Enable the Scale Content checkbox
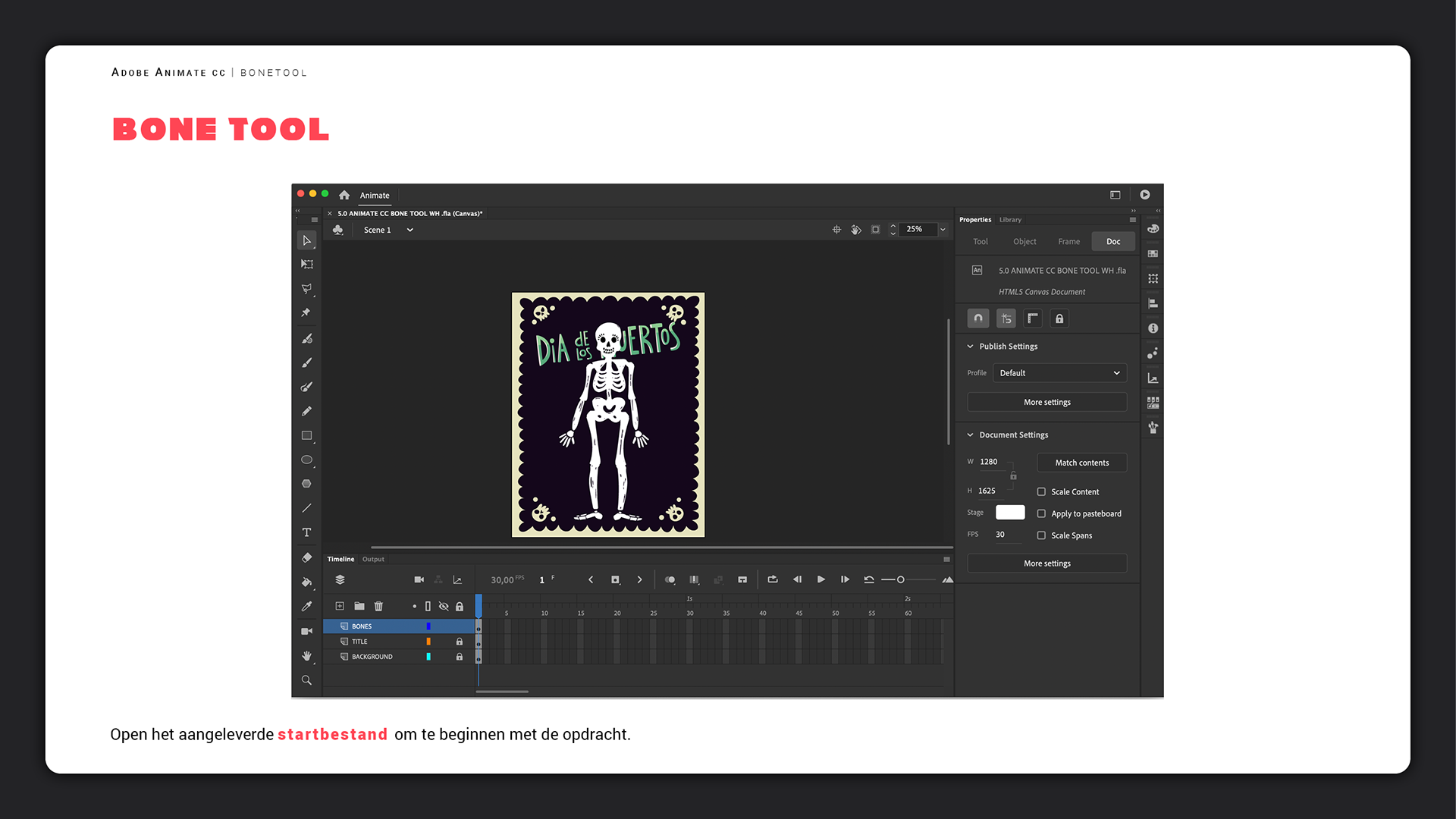The width and height of the screenshot is (1456, 819). 1041,491
